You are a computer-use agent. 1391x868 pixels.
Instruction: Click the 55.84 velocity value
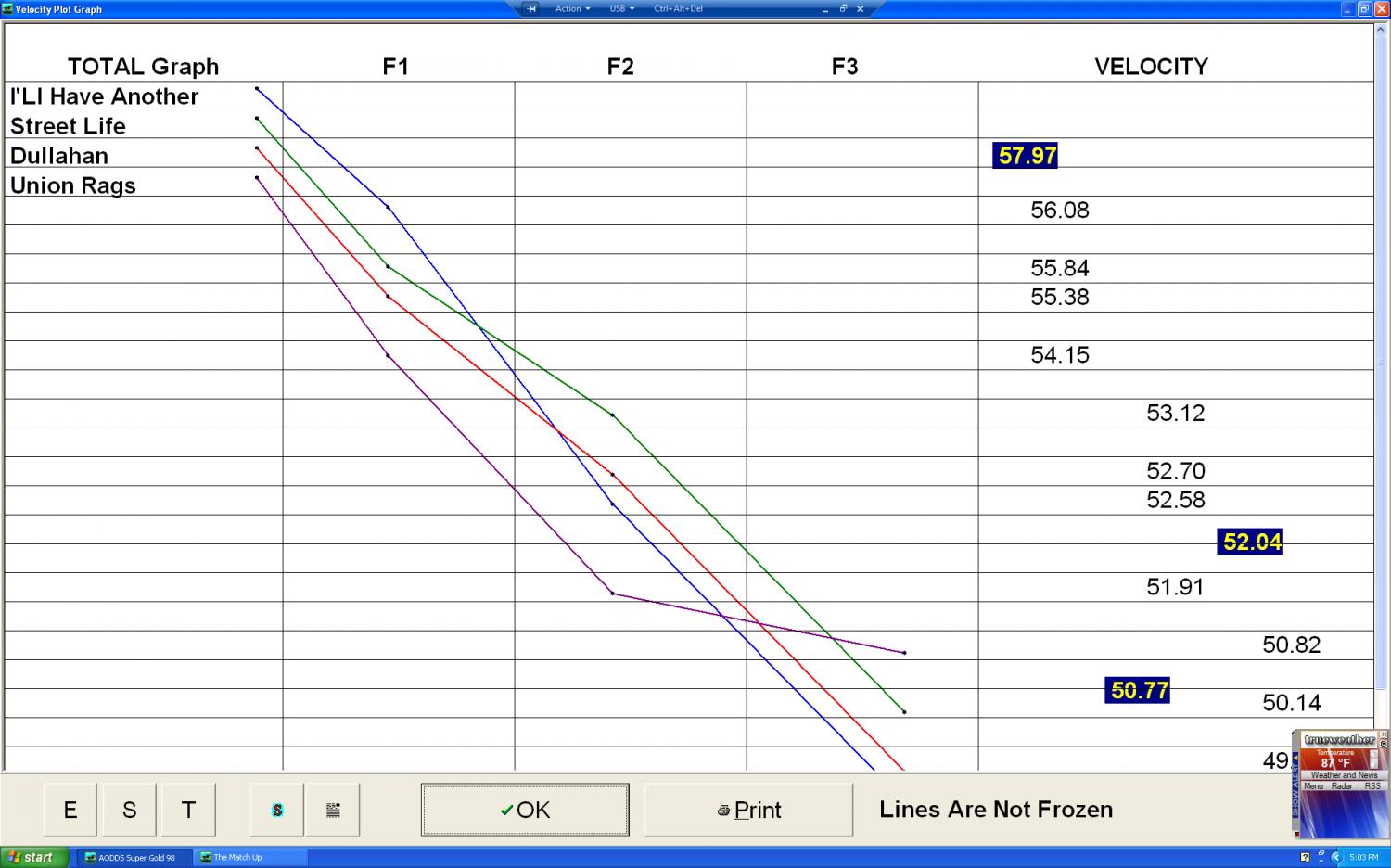pos(1060,268)
